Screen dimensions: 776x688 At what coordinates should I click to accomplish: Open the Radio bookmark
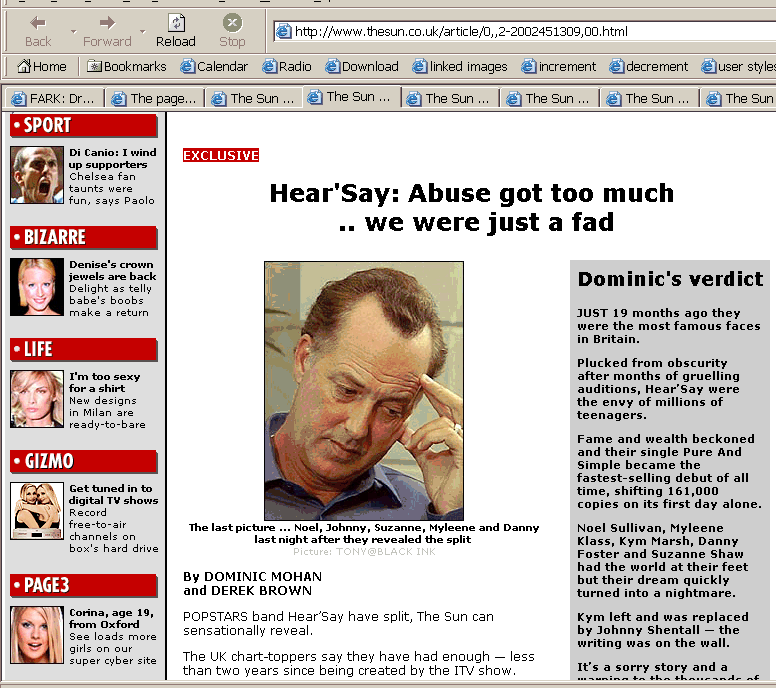coord(287,66)
